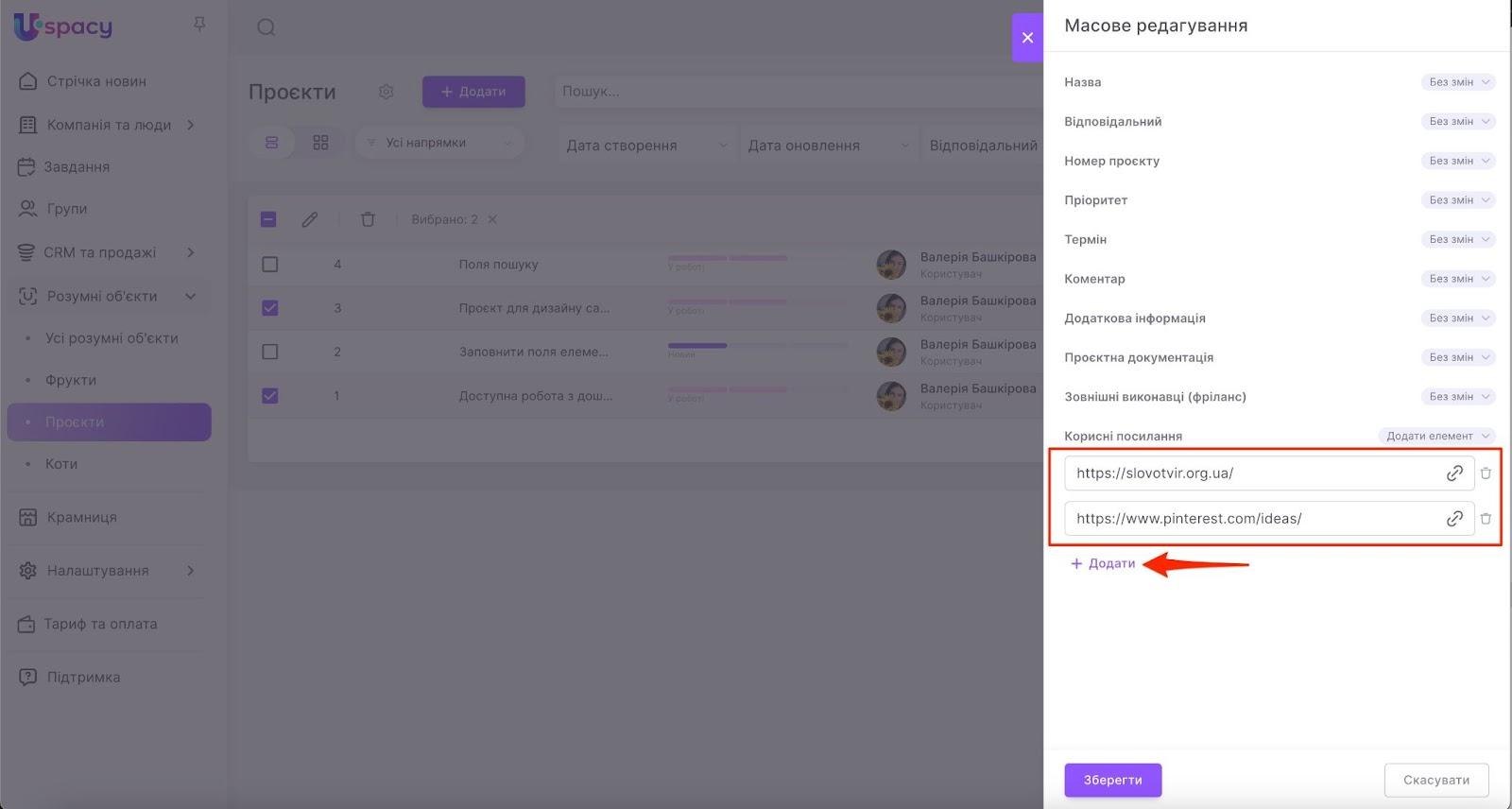The height and width of the screenshot is (809, 1512).
Task: Open the global search magnifier icon
Action: pyautogui.click(x=266, y=27)
